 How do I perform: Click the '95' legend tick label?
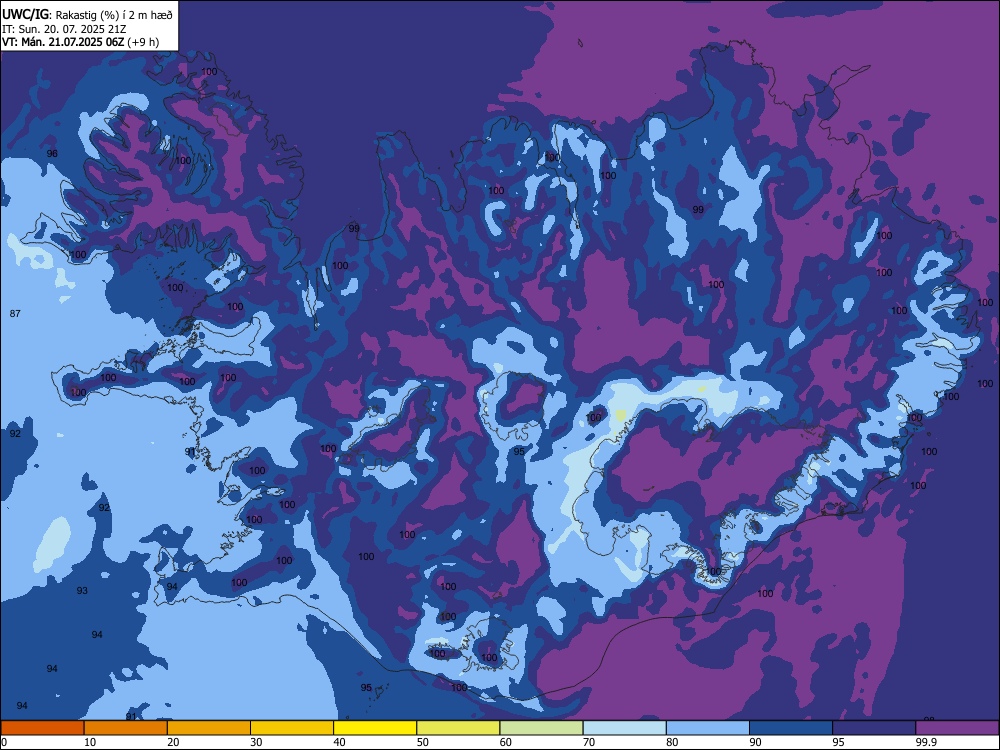click(838, 742)
